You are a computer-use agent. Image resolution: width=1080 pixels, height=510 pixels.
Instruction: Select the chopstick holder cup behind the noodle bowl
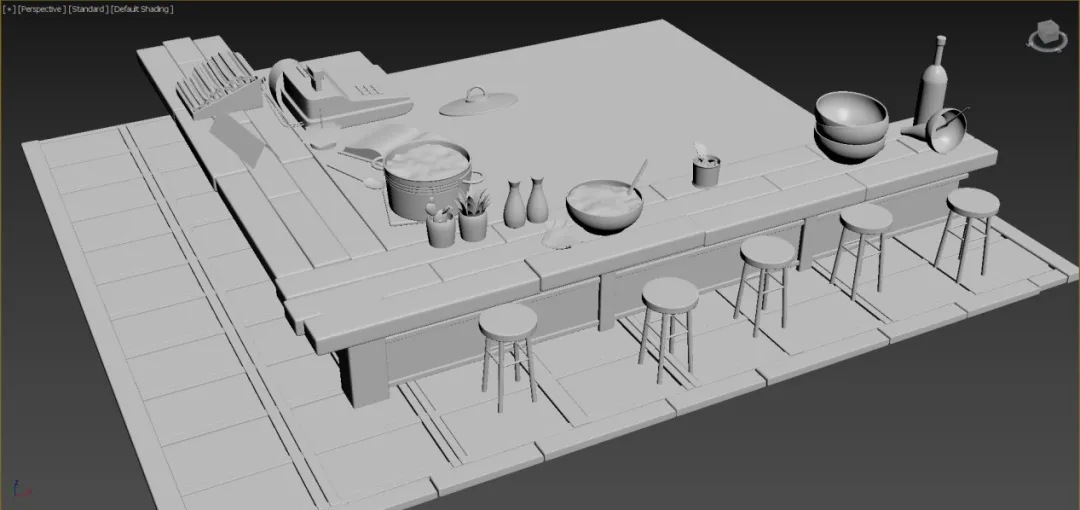click(707, 168)
